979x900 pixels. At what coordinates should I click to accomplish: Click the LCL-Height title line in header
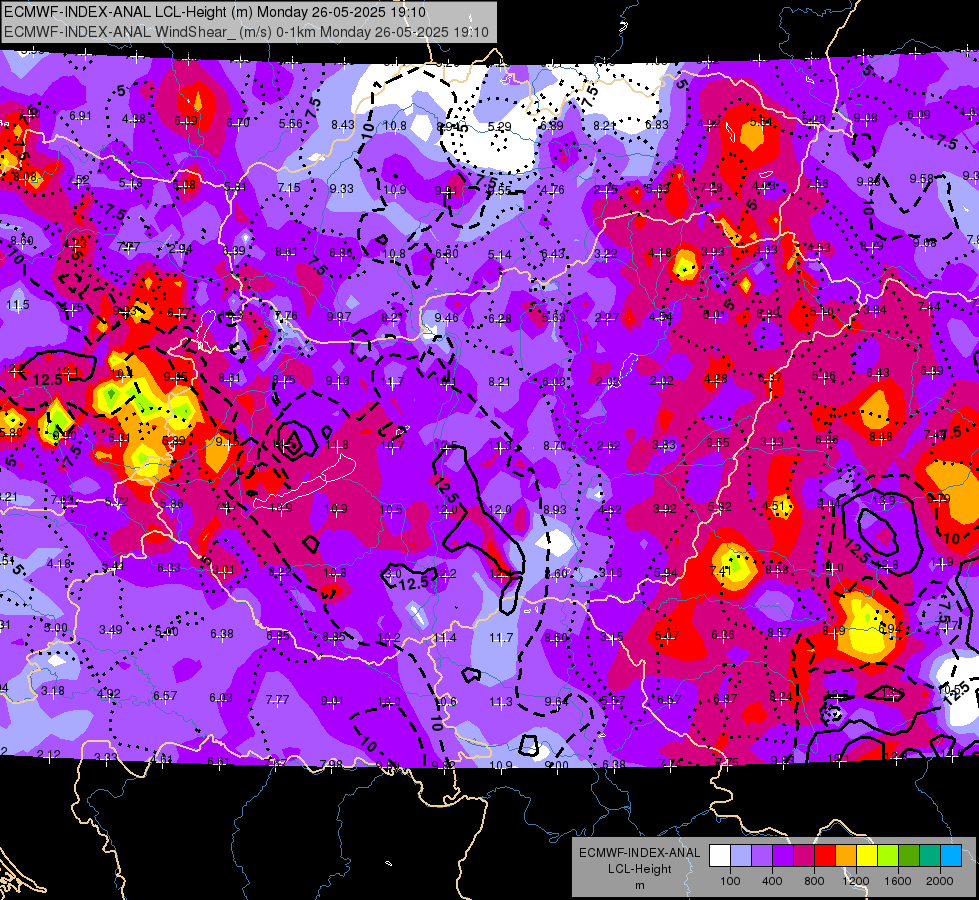[x=215, y=12]
